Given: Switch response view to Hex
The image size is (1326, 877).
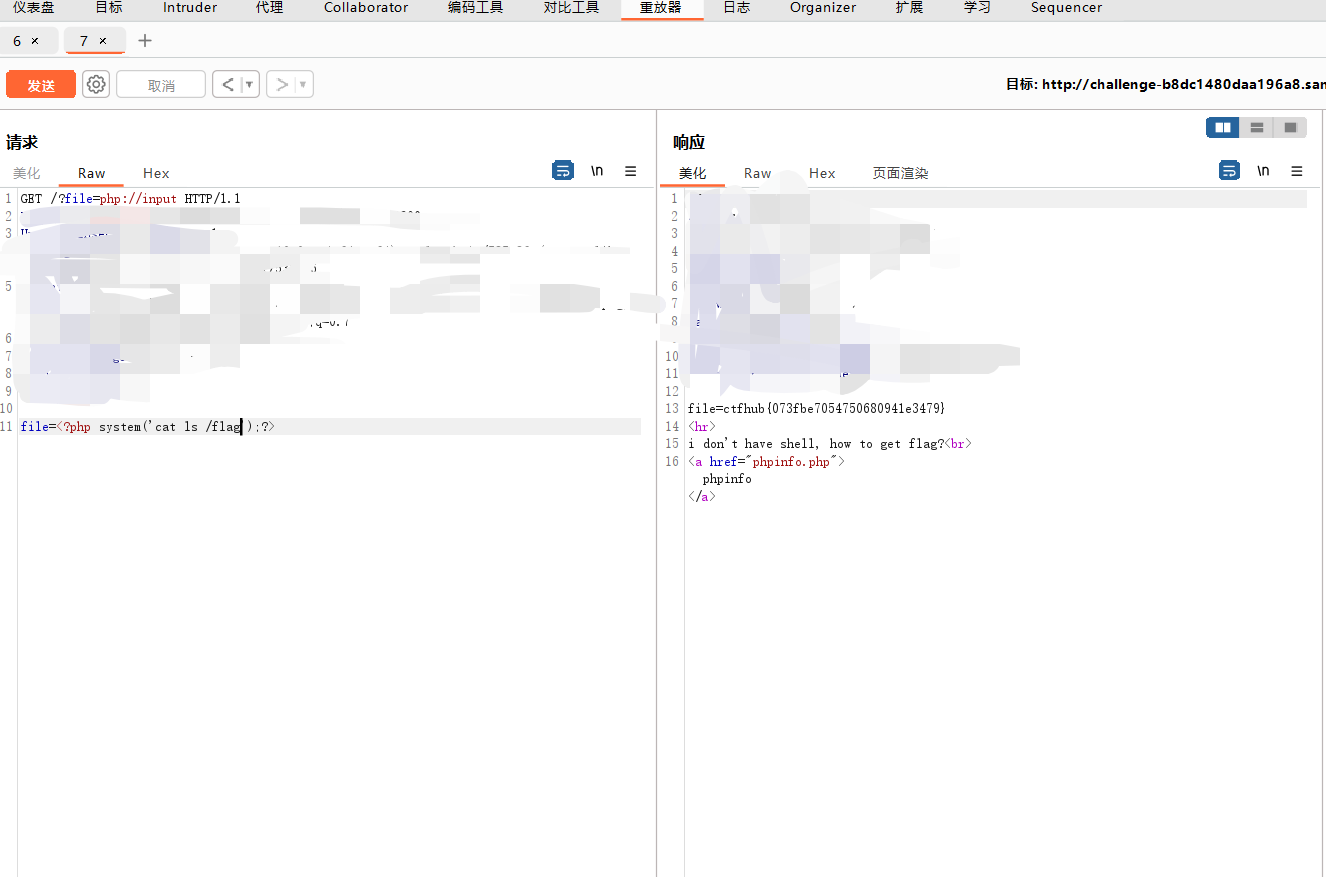Looking at the screenshot, I should [x=822, y=173].
